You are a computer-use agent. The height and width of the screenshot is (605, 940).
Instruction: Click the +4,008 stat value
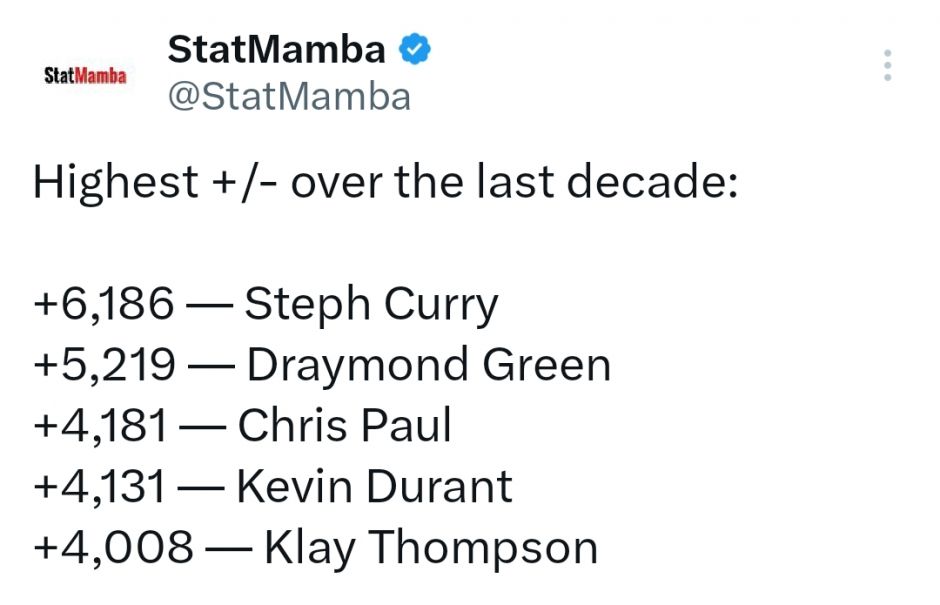coord(113,547)
